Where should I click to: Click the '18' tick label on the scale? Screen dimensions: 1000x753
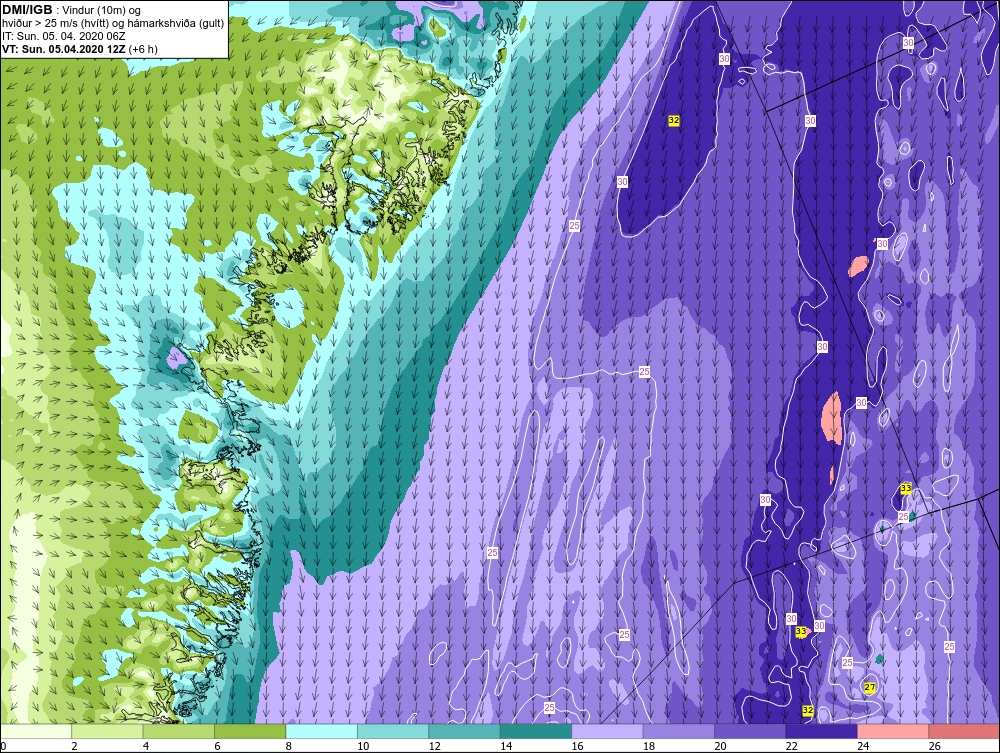(x=649, y=746)
